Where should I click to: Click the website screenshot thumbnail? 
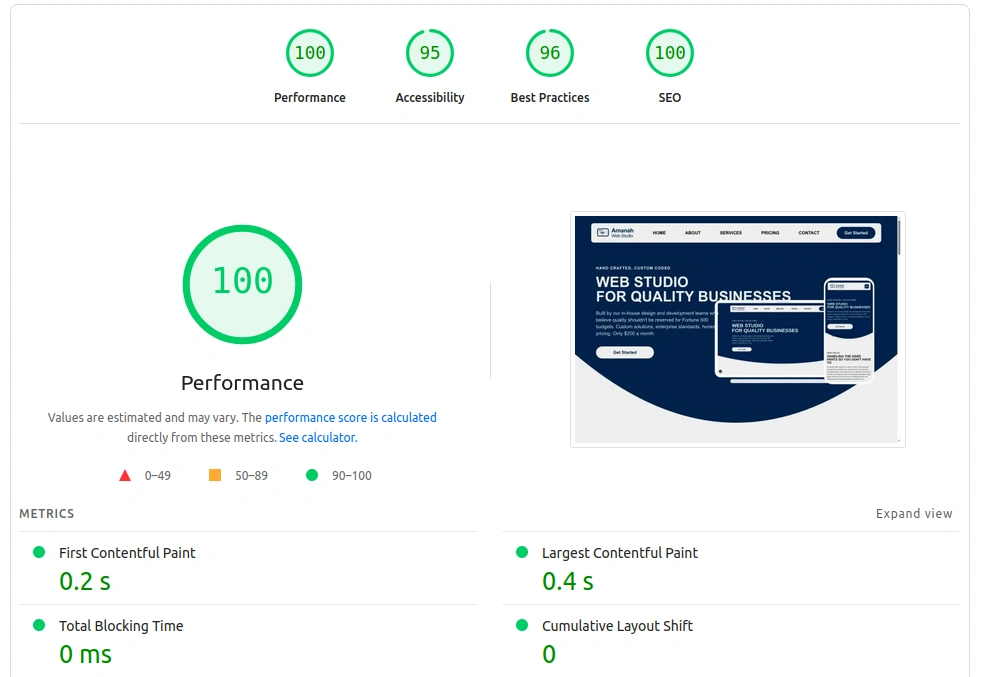click(738, 329)
